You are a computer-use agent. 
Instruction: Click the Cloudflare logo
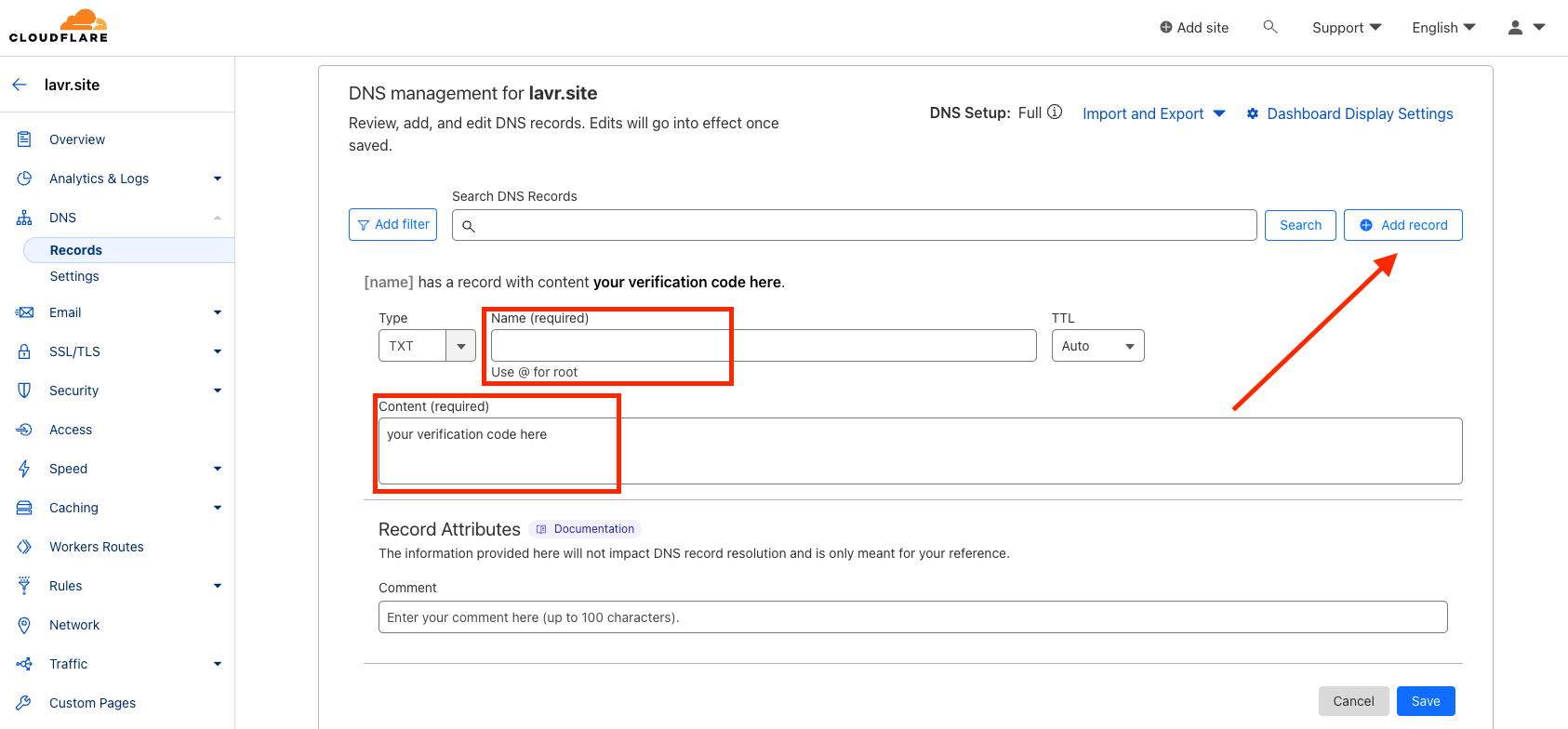click(59, 26)
